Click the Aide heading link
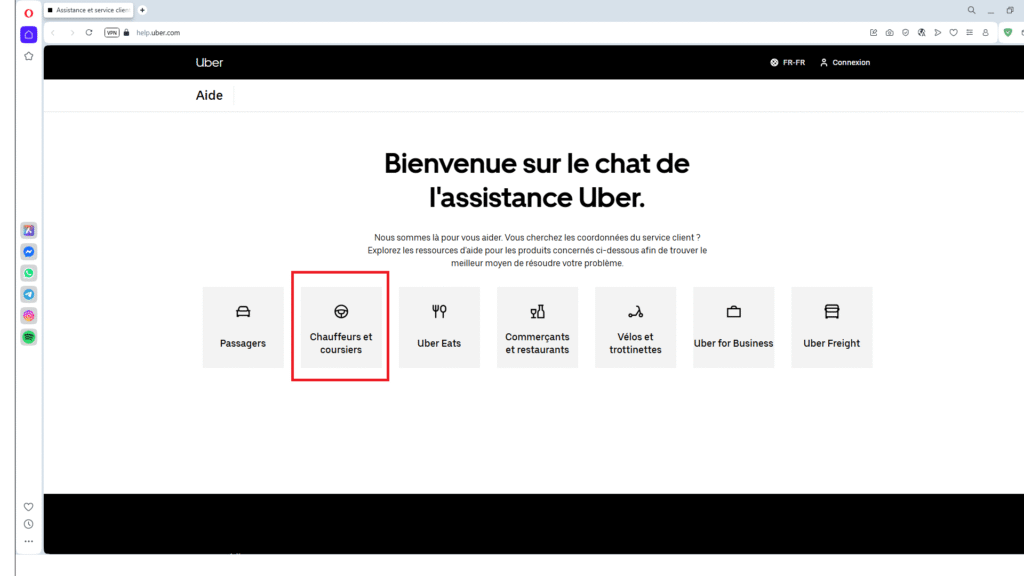Viewport: 1024px width, 576px height. (x=209, y=95)
